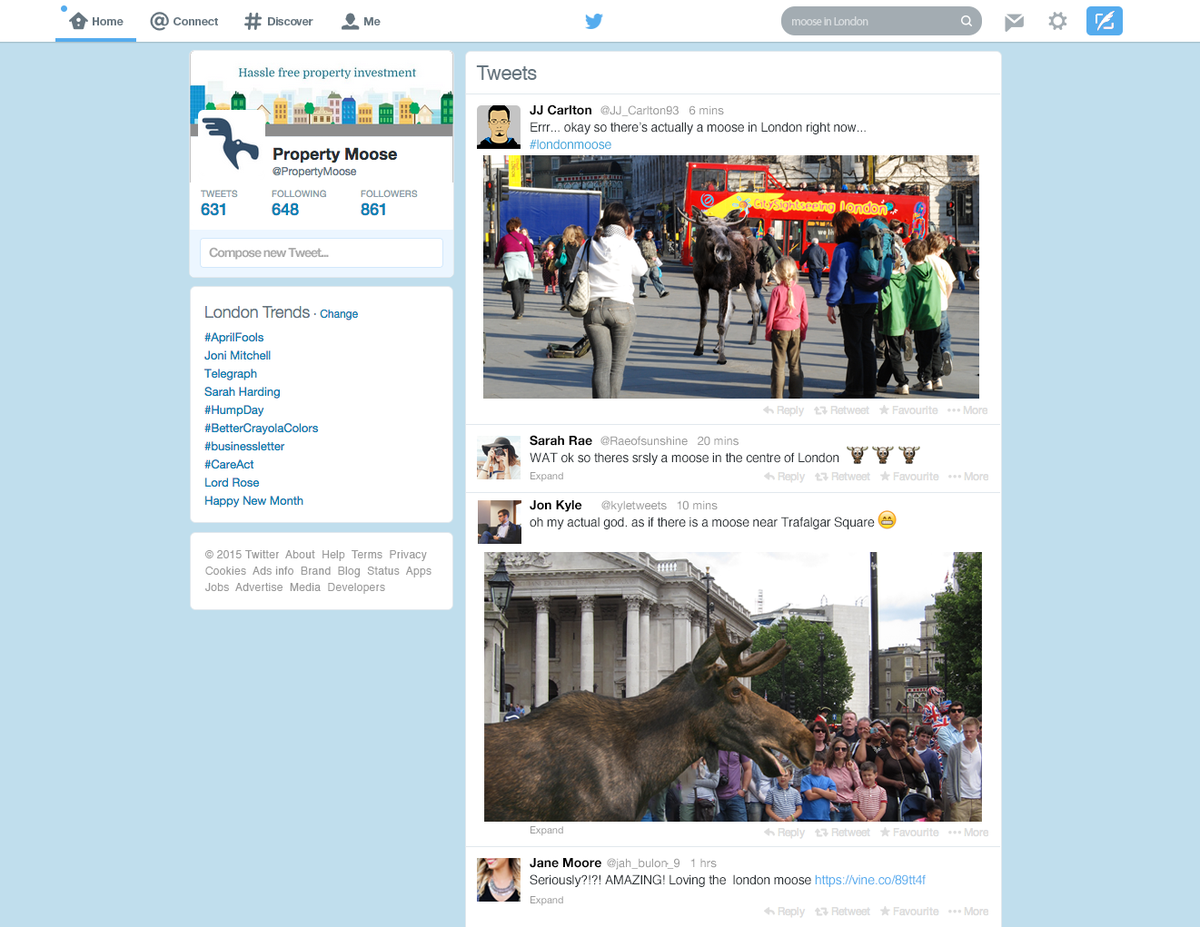Viewport: 1200px width, 927px height.
Task: Reply to Sarah Rae's tweet
Action: (783, 476)
